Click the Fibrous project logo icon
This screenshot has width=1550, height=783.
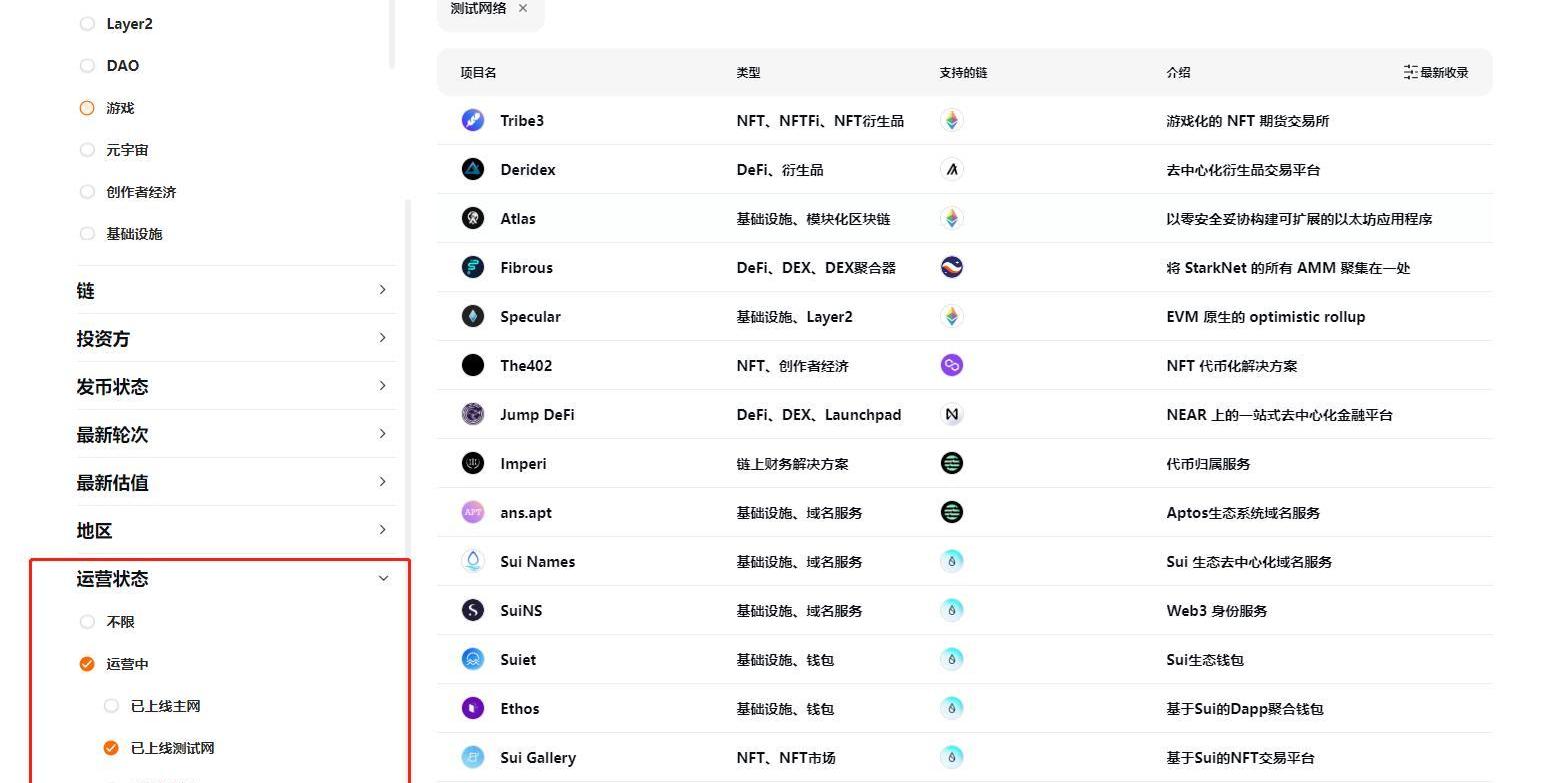473,268
